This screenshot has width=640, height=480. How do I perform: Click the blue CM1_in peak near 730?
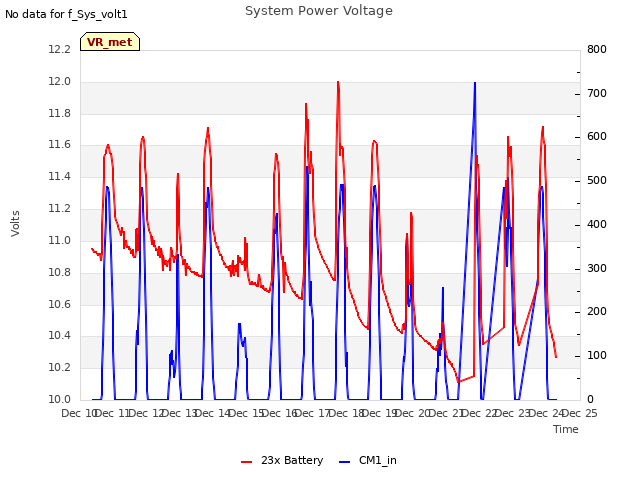pos(475,83)
